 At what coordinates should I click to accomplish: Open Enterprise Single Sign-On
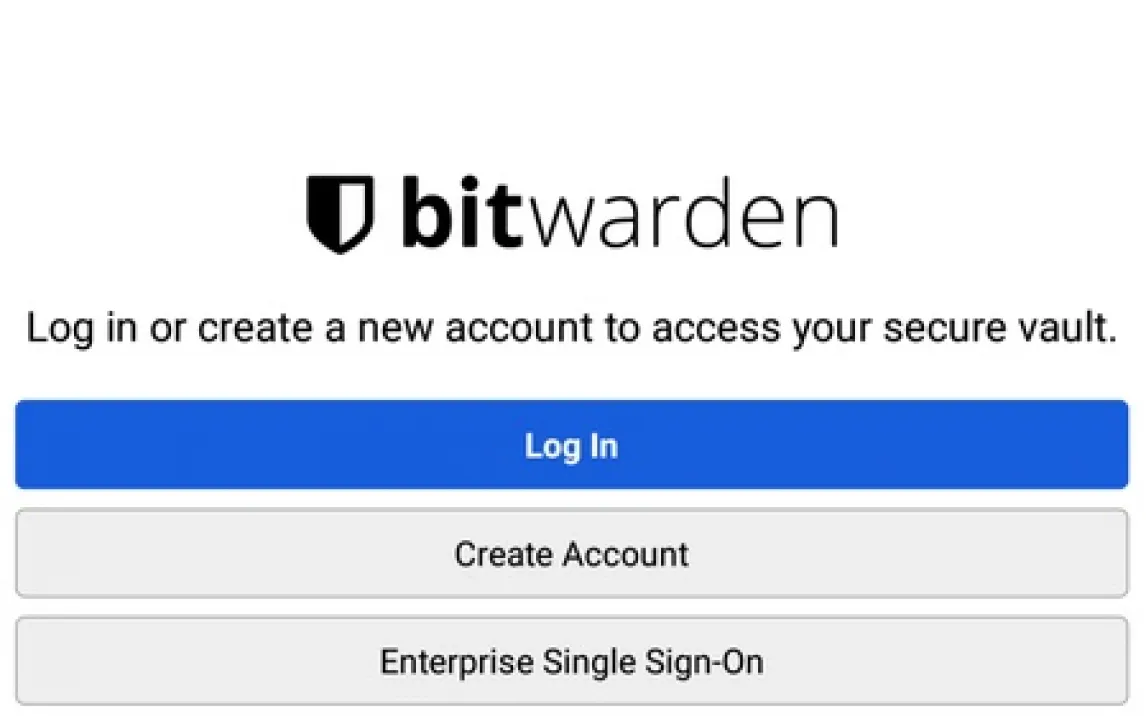pos(572,661)
